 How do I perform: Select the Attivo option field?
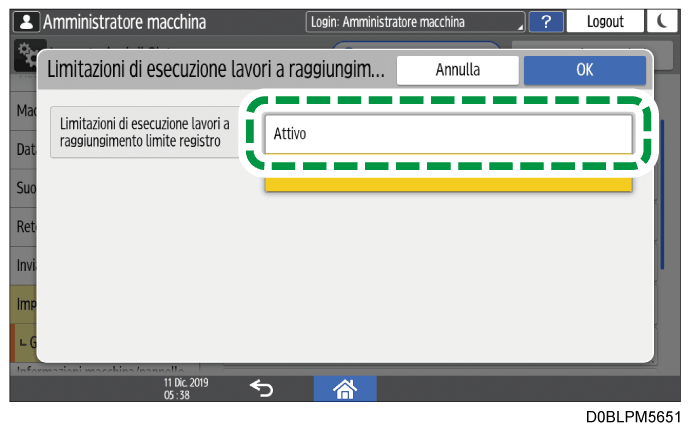448,133
